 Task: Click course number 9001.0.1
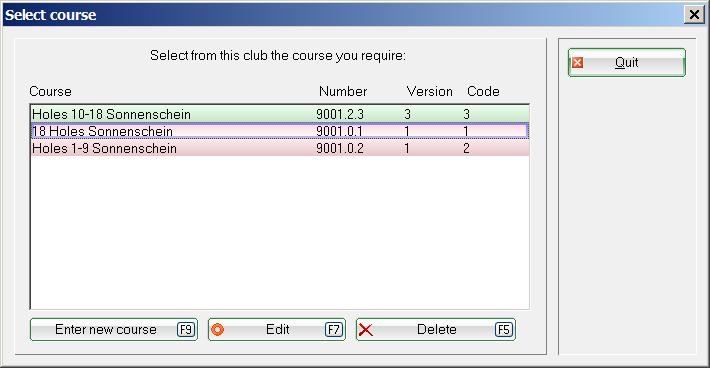339,131
